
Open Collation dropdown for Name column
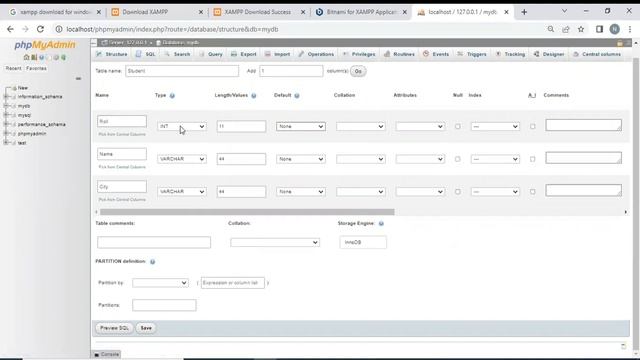coord(360,159)
